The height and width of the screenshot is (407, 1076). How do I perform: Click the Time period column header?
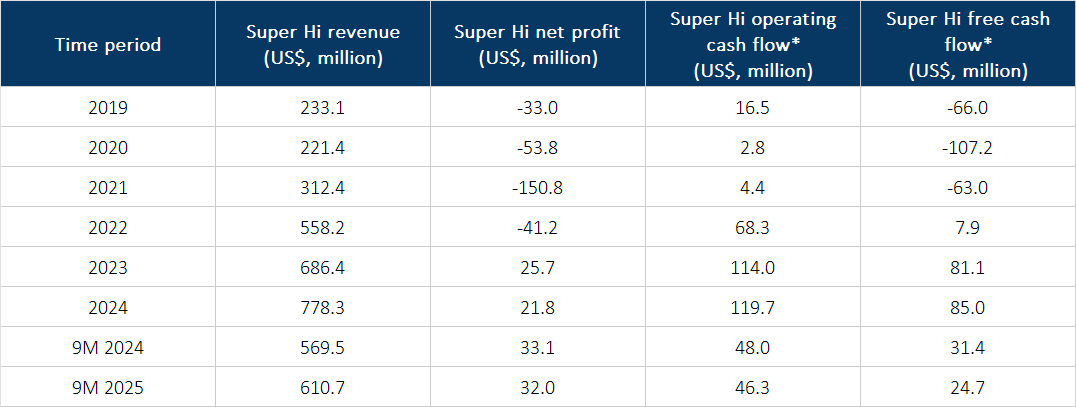(x=108, y=44)
